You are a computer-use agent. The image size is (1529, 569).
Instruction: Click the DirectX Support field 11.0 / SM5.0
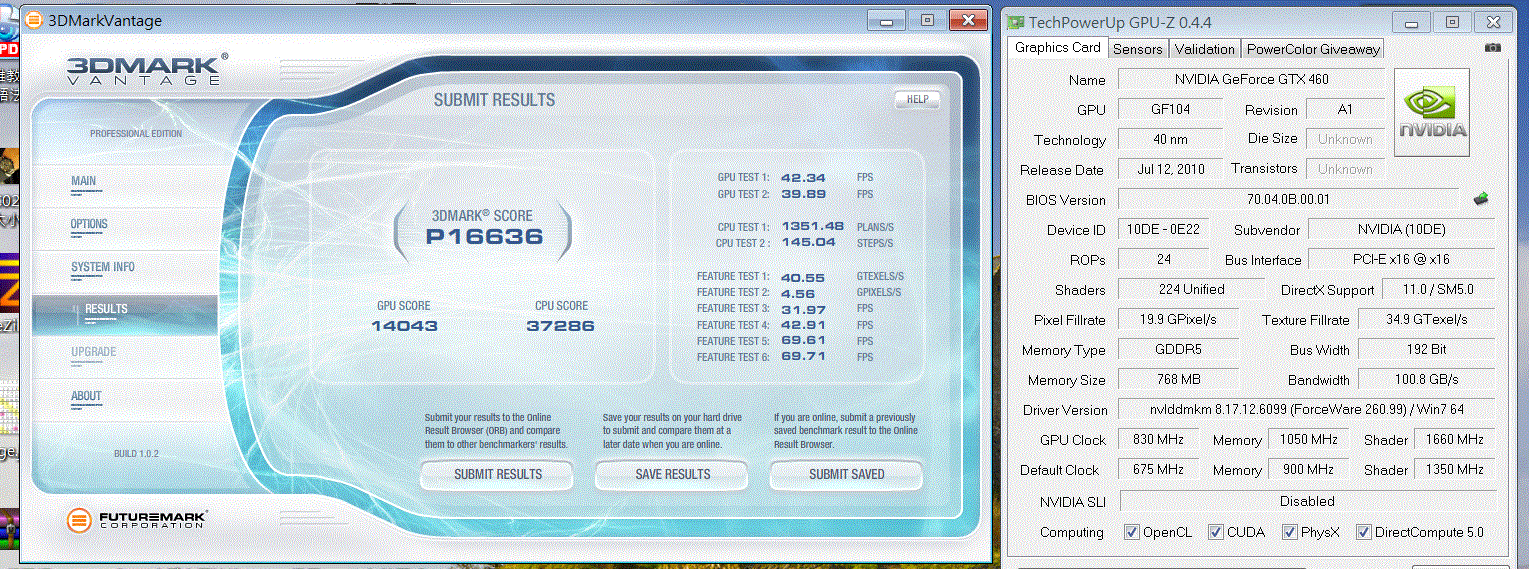coord(1438,289)
